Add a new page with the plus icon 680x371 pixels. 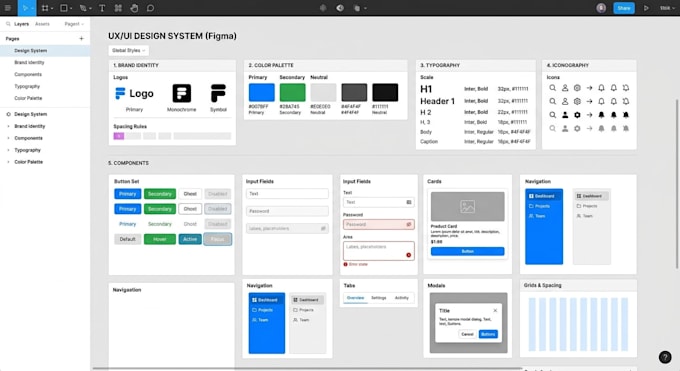click(81, 39)
